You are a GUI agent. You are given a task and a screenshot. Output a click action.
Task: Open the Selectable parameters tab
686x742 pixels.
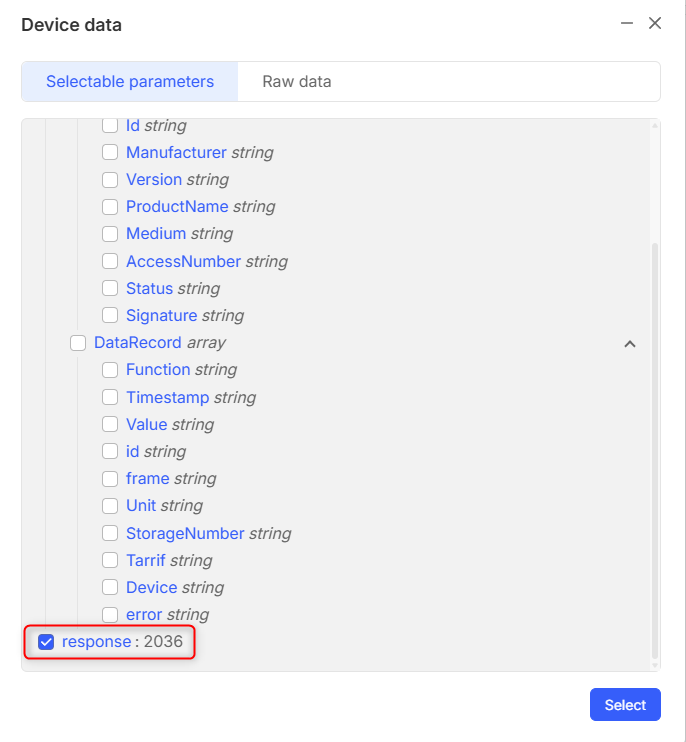pyautogui.click(x=130, y=81)
